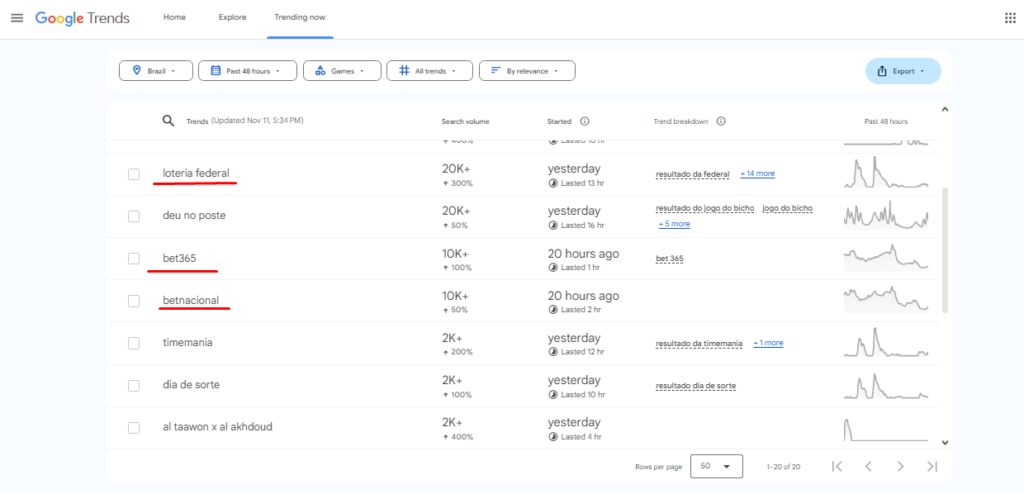Click the hashtag icon in All trends filter
The image size is (1024, 494).
pyautogui.click(x=404, y=71)
